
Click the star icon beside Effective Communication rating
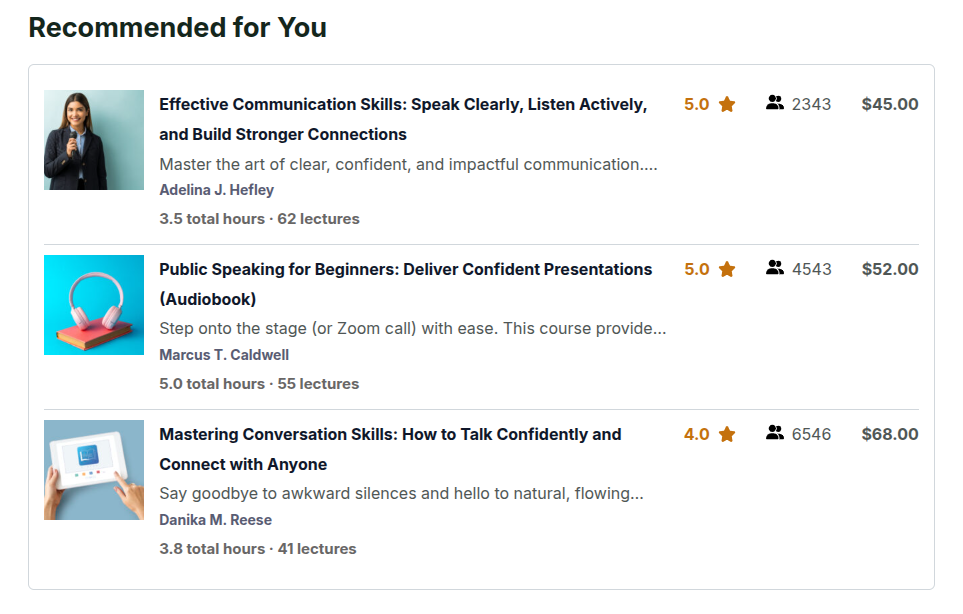727,104
